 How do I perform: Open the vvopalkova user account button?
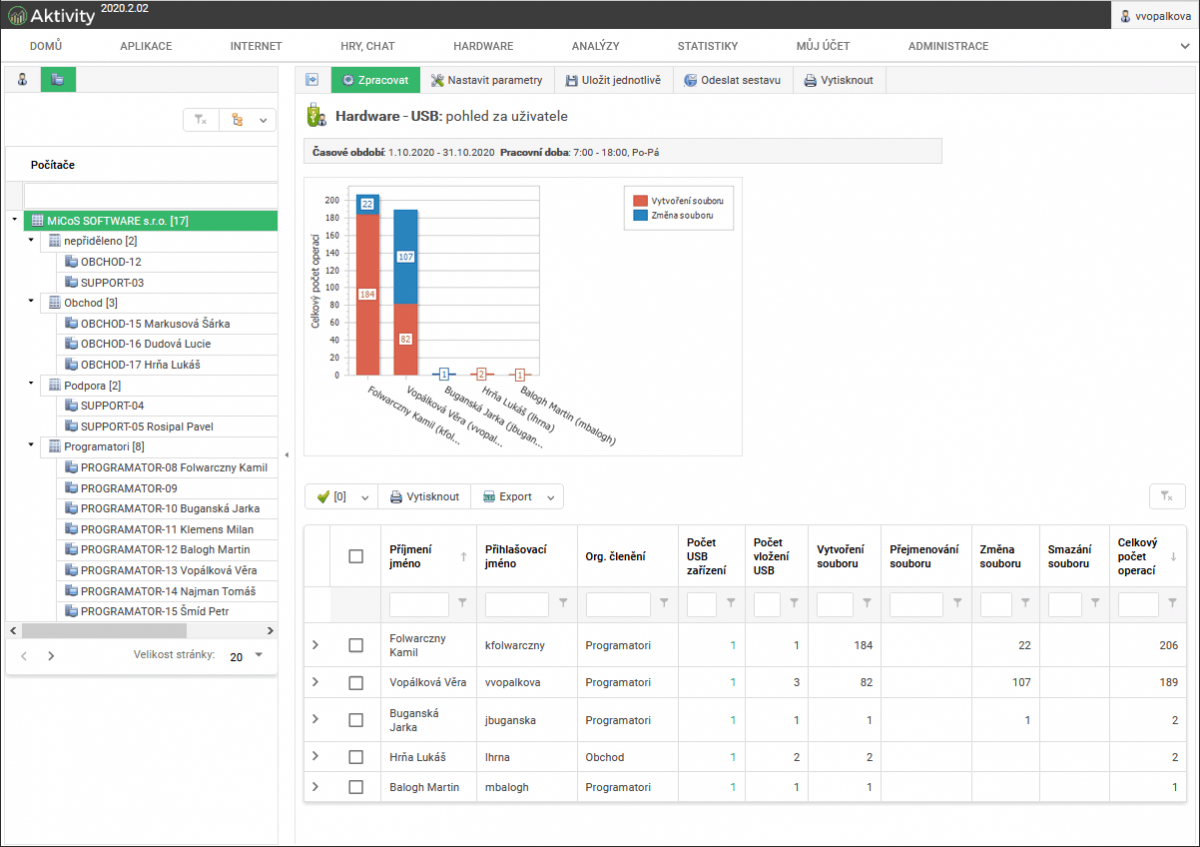coord(1155,16)
